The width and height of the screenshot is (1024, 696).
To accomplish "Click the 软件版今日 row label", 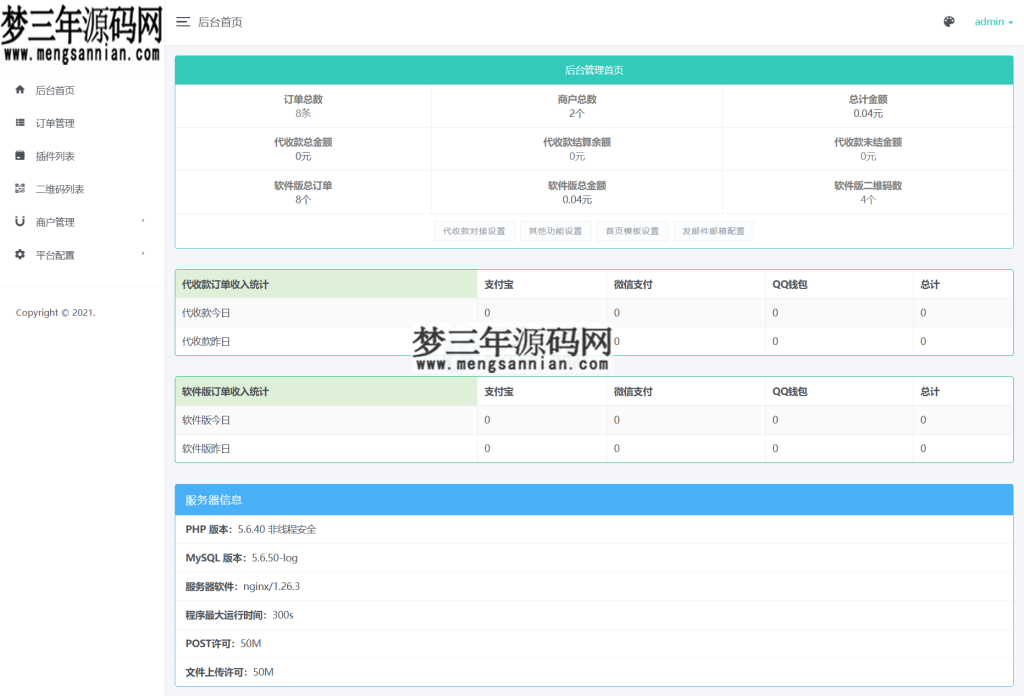I will point(206,420).
